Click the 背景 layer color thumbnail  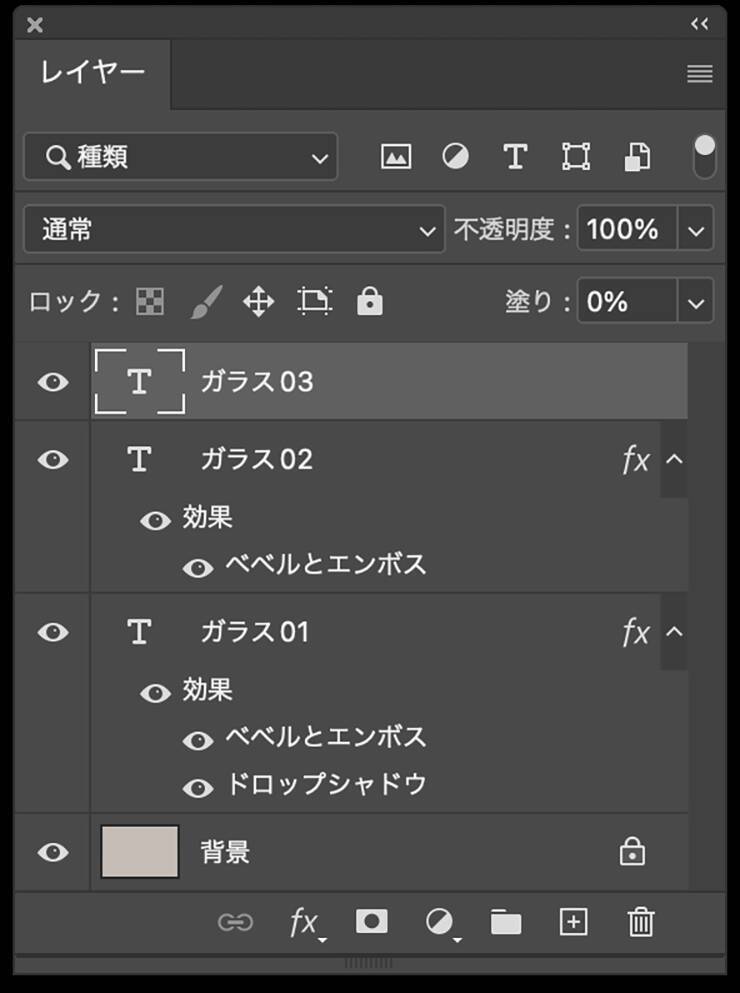(140, 852)
